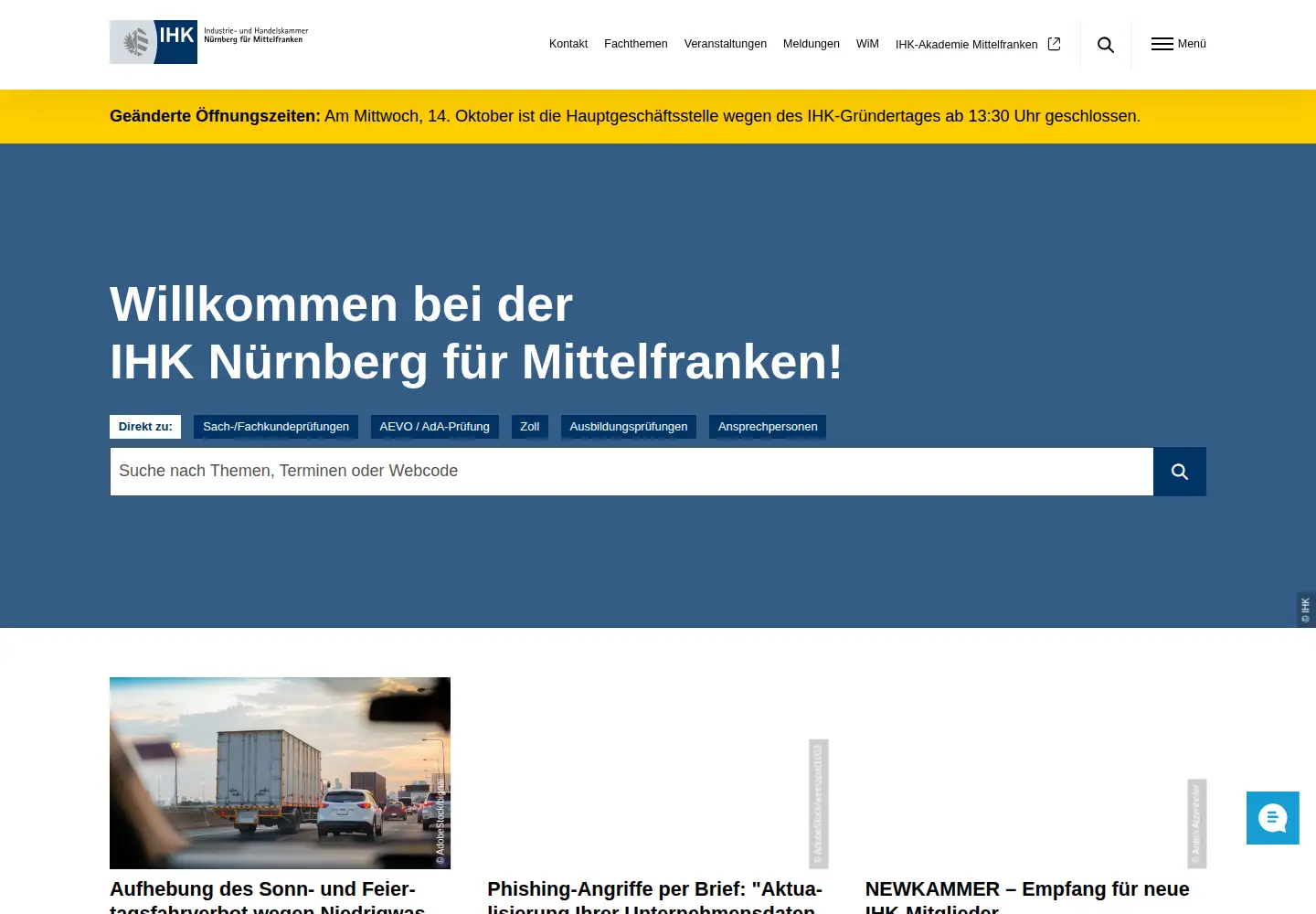Open the Zoll quick link

(x=530, y=427)
